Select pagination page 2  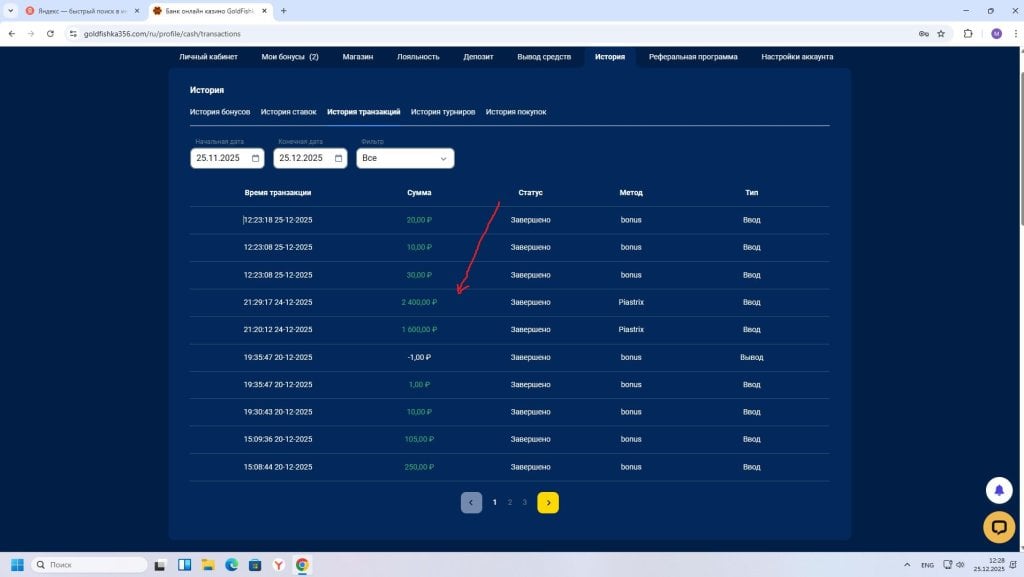pyautogui.click(x=509, y=503)
